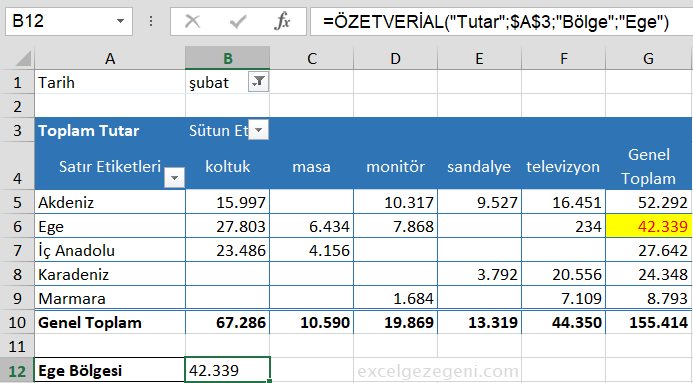Click the İç Anadolu koltuk value 23.486

pos(227,250)
